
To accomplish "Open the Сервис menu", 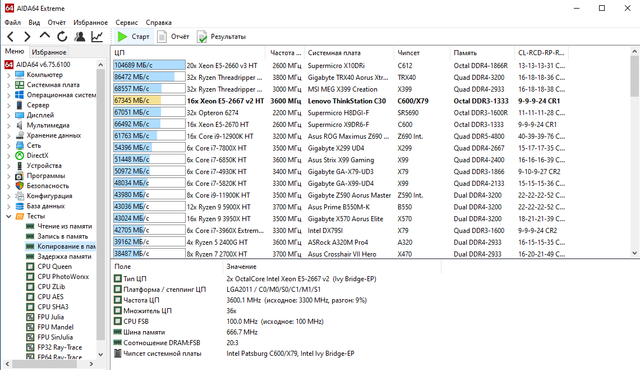I will coord(127,22).
